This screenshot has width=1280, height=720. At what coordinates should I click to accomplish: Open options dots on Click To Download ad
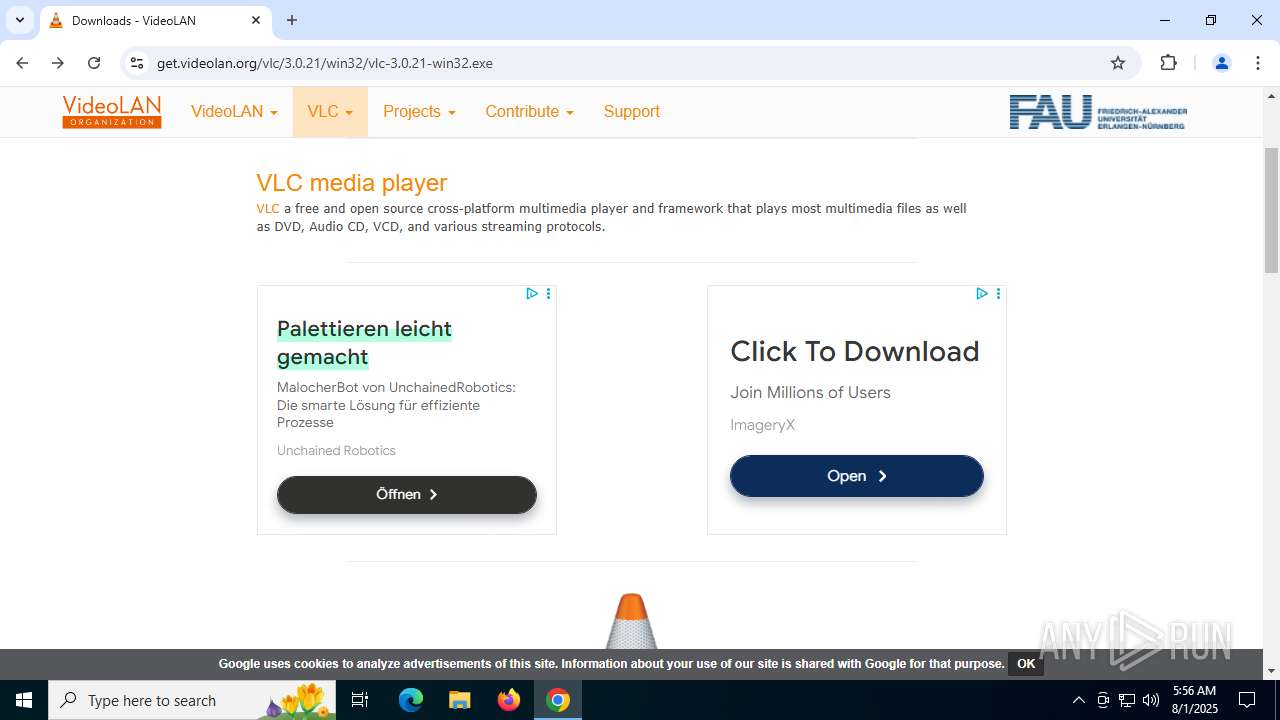click(998, 294)
